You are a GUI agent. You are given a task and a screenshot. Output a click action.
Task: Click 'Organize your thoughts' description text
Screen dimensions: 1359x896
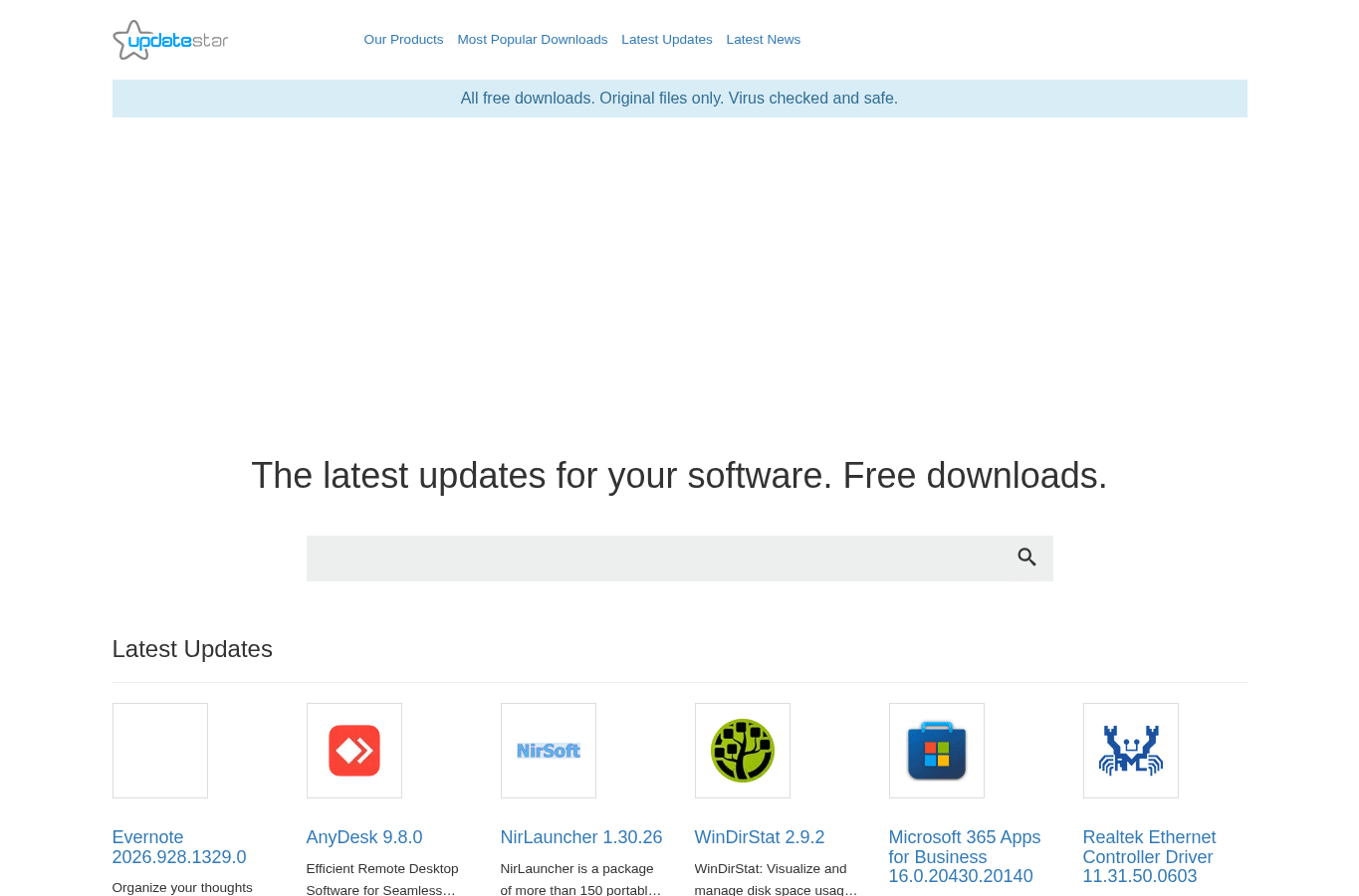[x=182, y=888]
